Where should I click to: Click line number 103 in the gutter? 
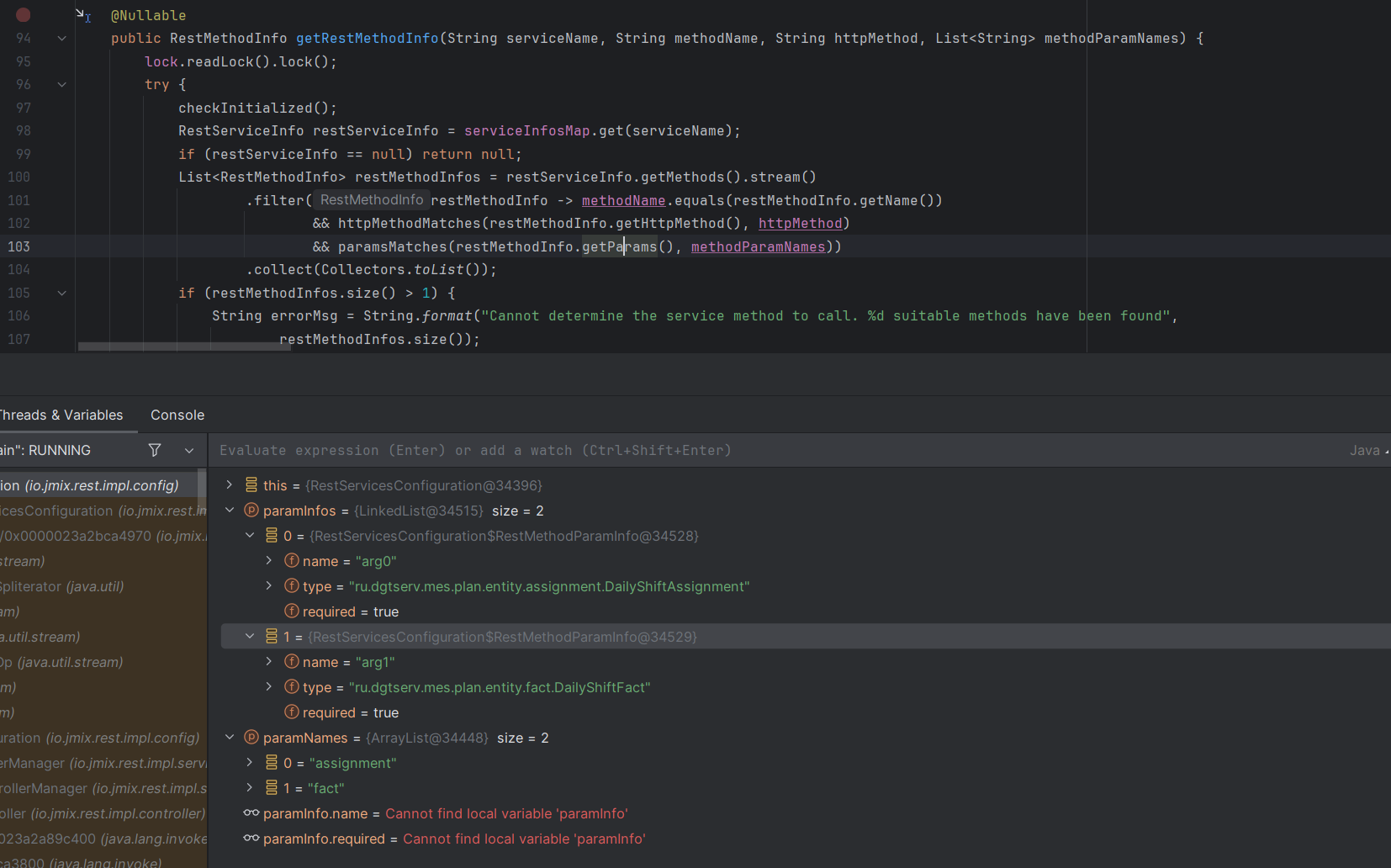[19, 246]
